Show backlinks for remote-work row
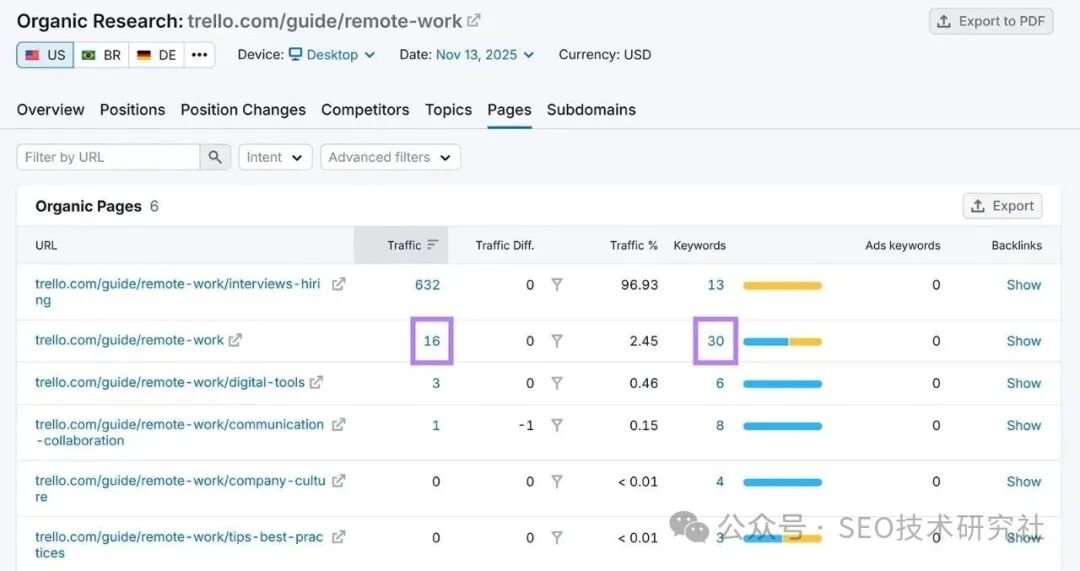 point(1024,341)
